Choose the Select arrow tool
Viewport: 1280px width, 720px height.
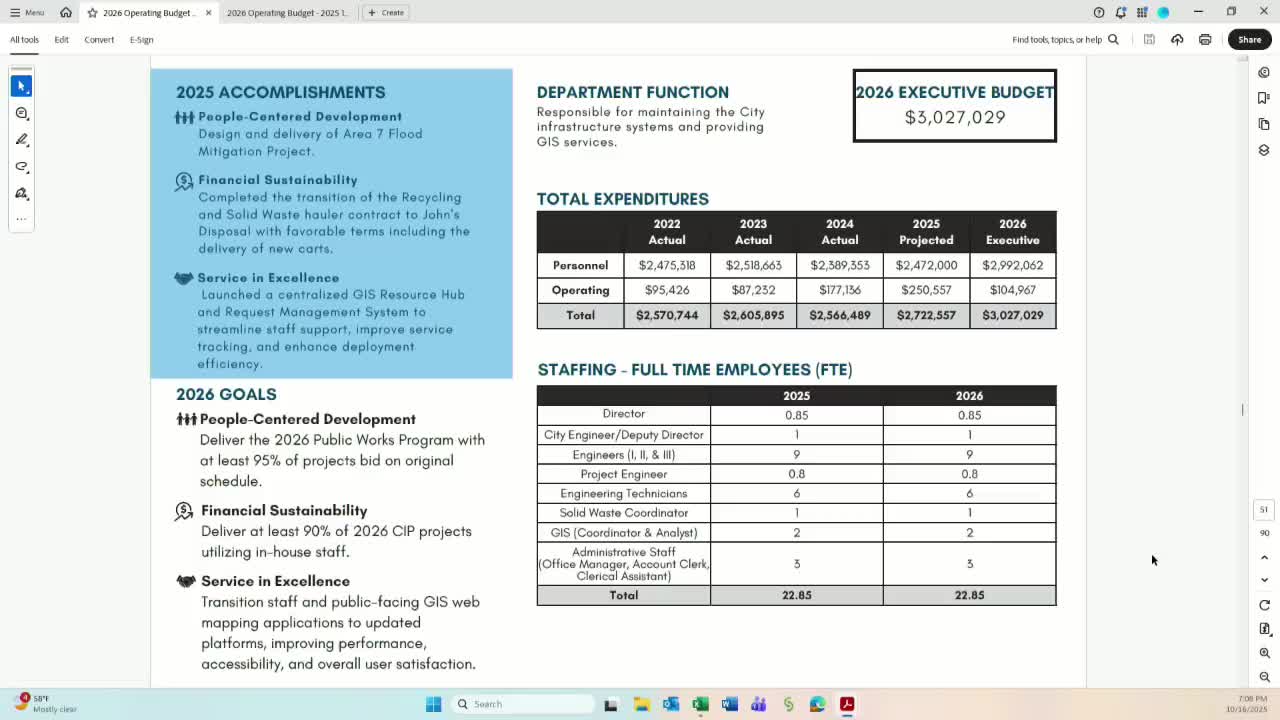pos(22,86)
